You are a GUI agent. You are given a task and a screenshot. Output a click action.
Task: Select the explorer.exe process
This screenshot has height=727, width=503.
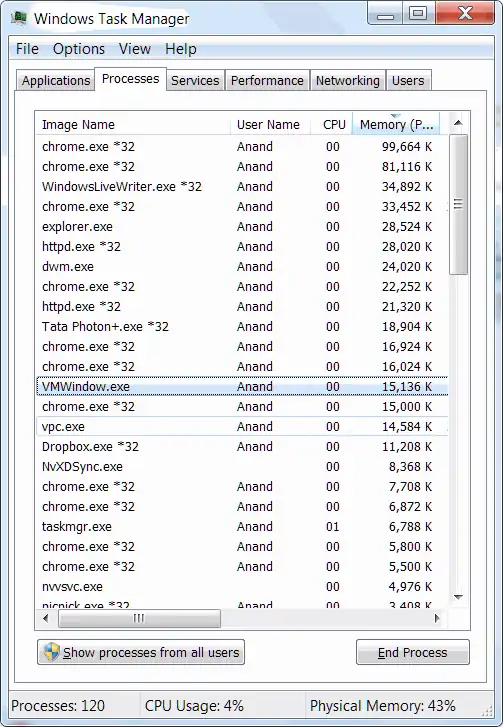coord(242,226)
